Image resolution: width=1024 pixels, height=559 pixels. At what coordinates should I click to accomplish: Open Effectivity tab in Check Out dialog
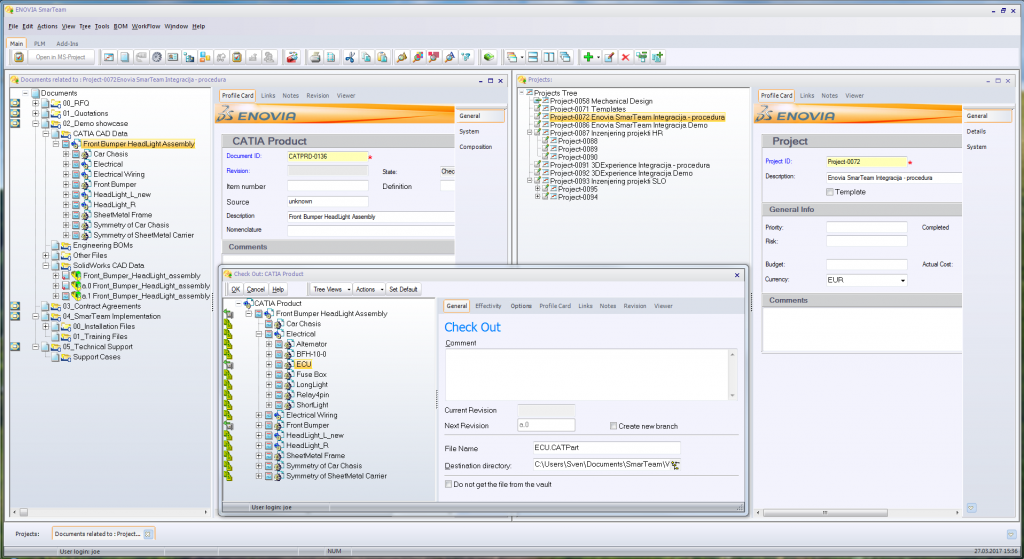pyautogui.click(x=488, y=306)
